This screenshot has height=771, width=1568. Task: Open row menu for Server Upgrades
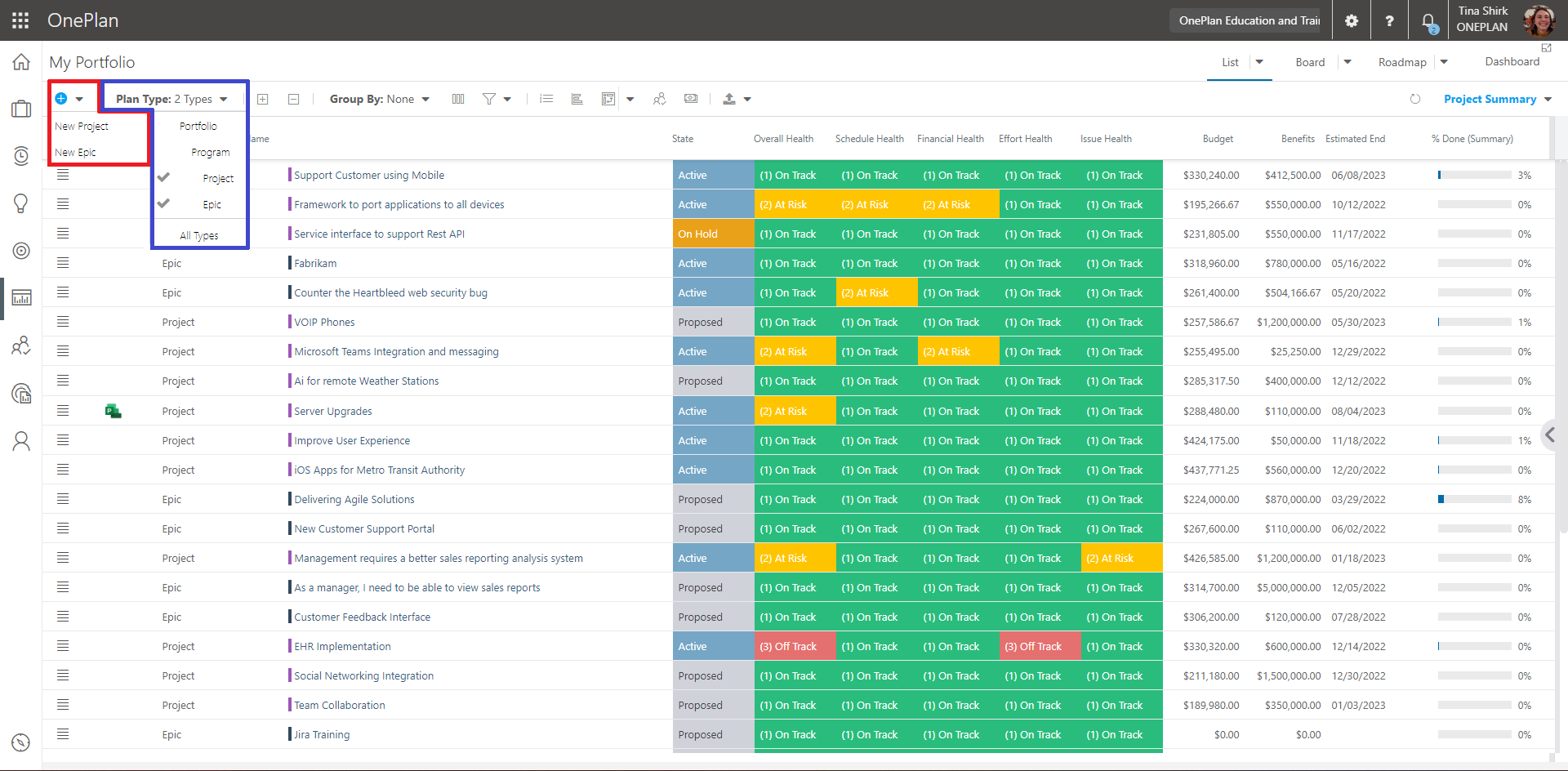(x=63, y=411)
